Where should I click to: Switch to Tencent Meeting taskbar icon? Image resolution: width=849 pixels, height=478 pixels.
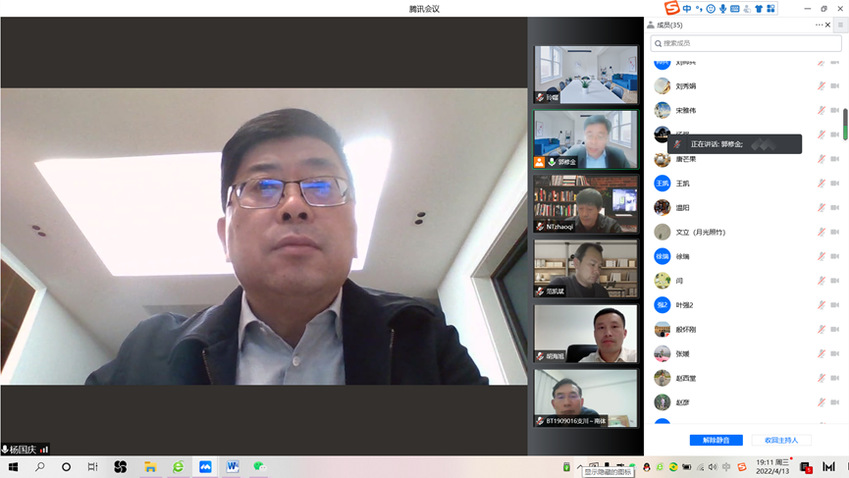tap(205, 467)
